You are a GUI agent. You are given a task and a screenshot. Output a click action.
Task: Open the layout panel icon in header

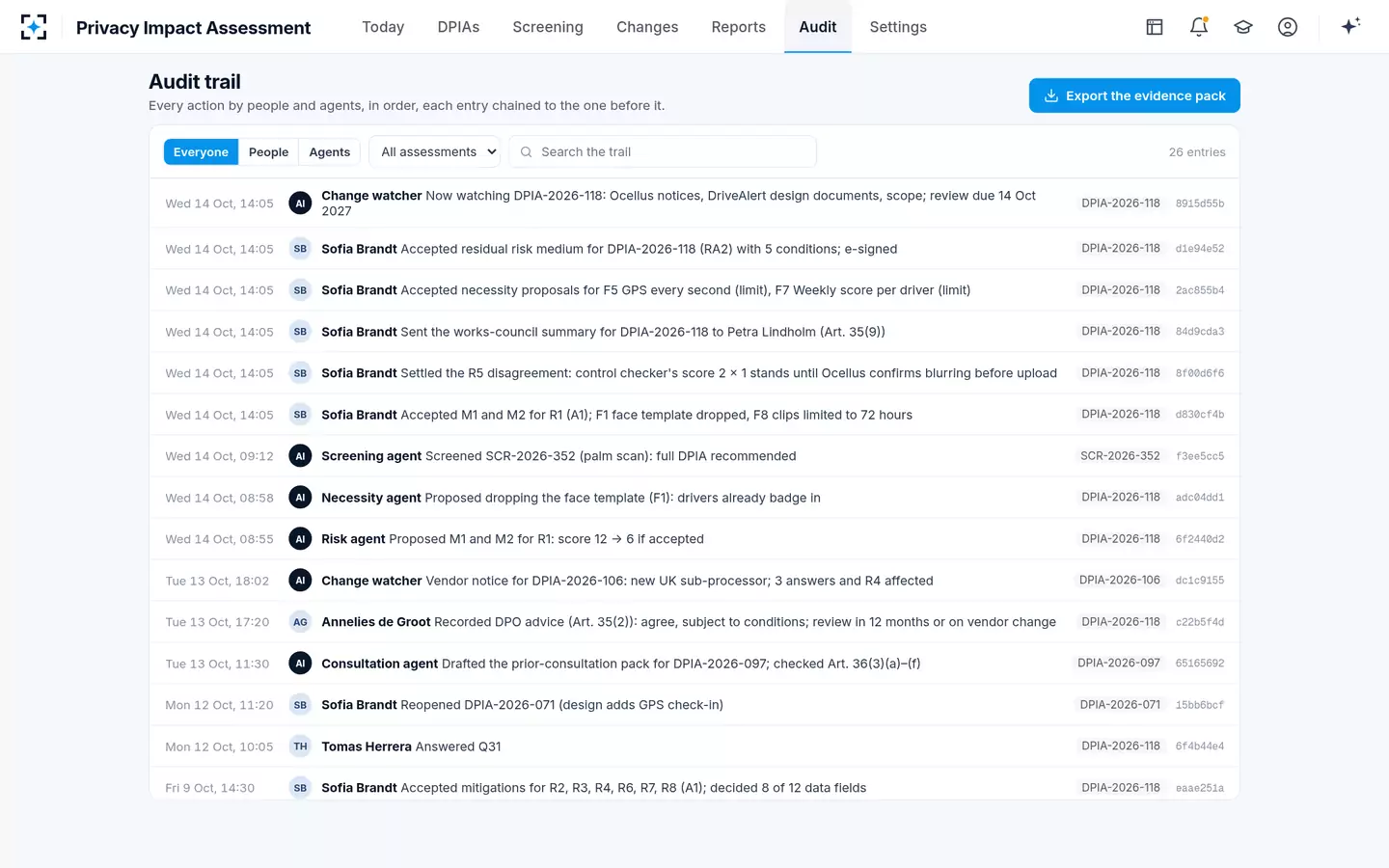[x=1155, y=27]
